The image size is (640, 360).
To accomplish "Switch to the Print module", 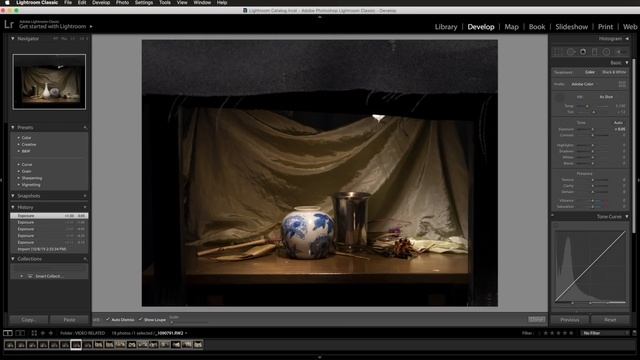I will click(x=605, y=27).
